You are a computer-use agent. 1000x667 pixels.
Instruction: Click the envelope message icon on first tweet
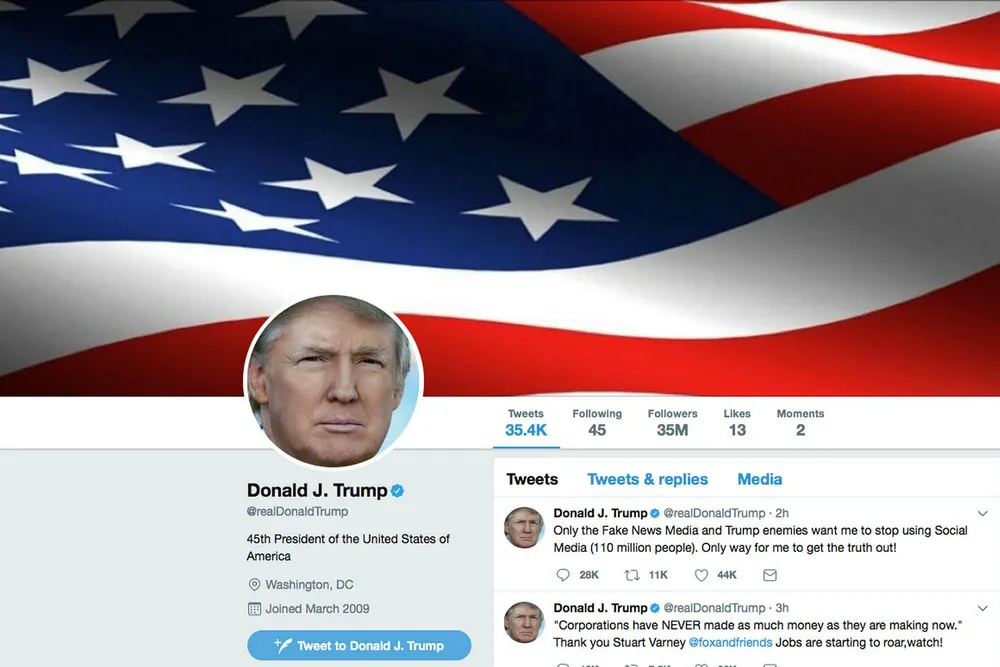[770, 575]
